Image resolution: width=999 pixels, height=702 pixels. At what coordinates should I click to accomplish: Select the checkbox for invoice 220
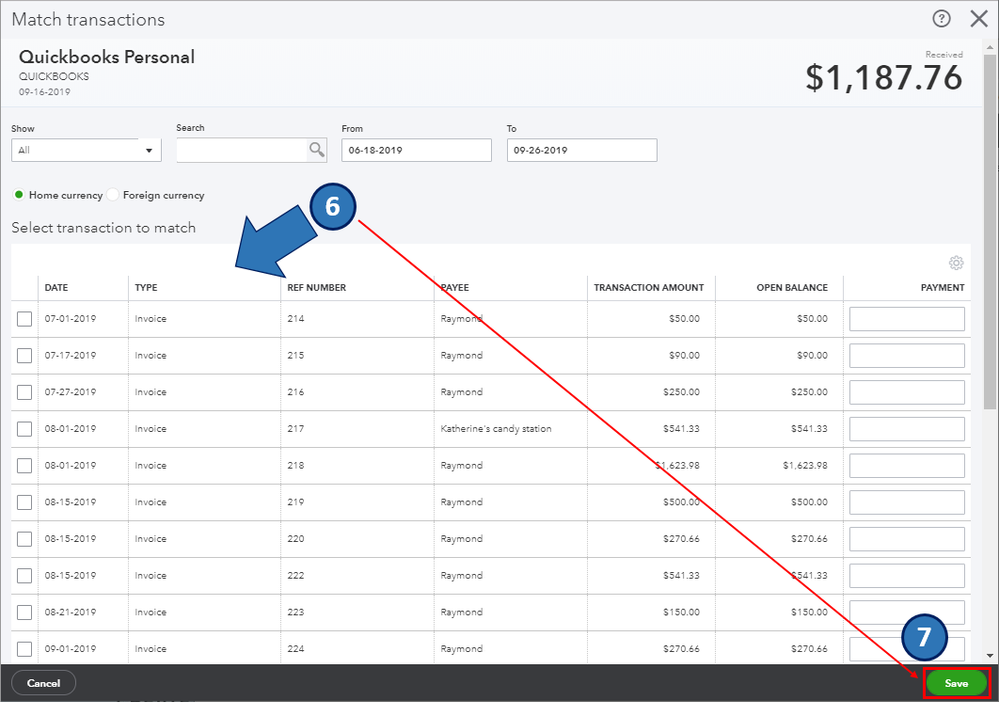(24, 539)
